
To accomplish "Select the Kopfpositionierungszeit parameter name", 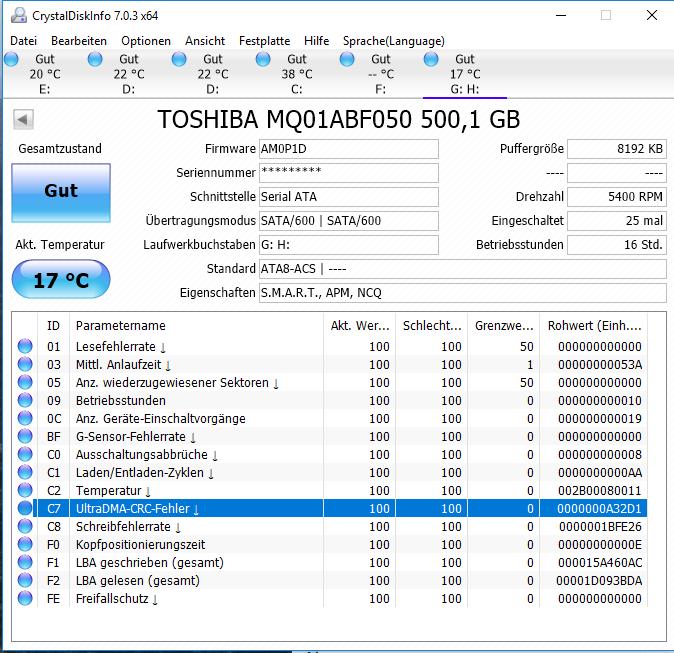I will click(x=140, y=545).
